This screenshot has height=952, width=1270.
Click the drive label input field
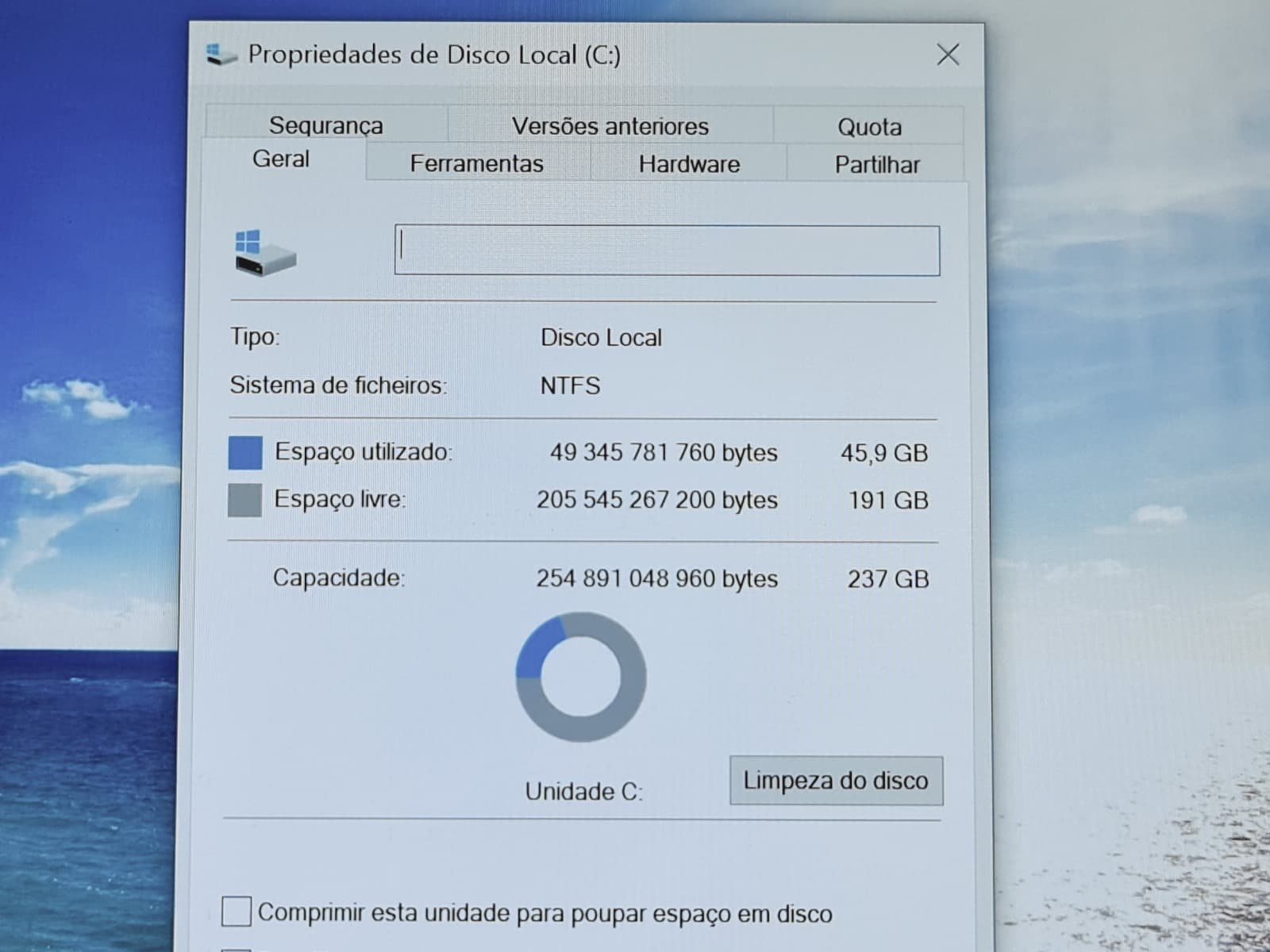pyautogui.click(x=667, y=251)
